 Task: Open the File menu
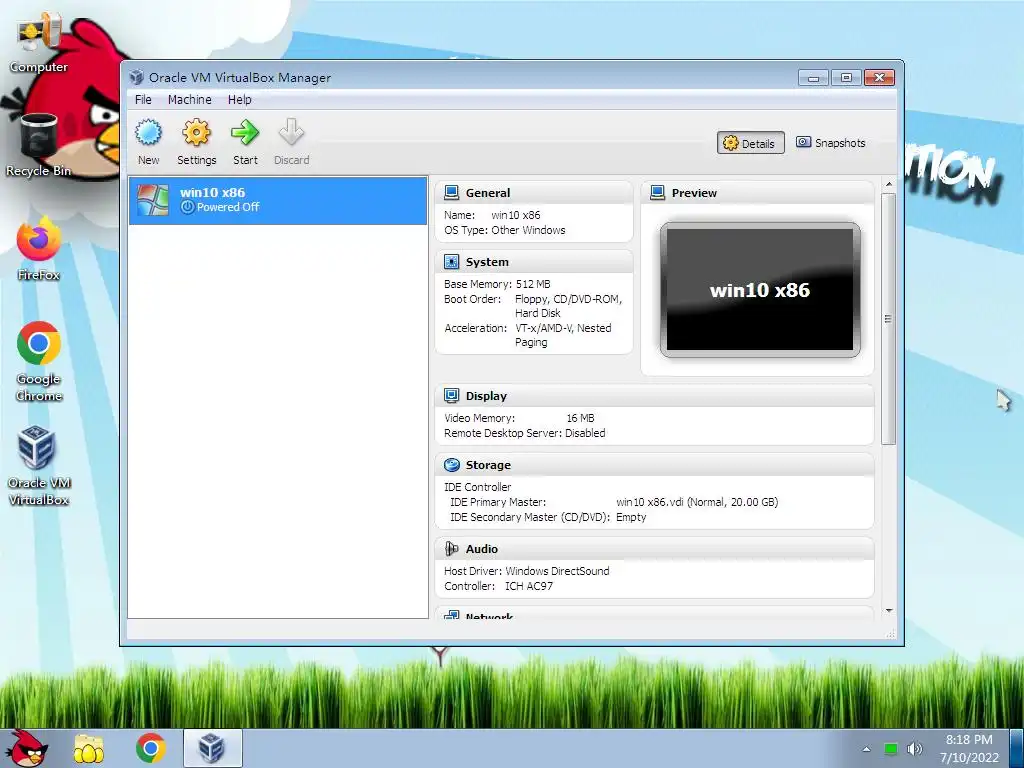coord(143,99)
